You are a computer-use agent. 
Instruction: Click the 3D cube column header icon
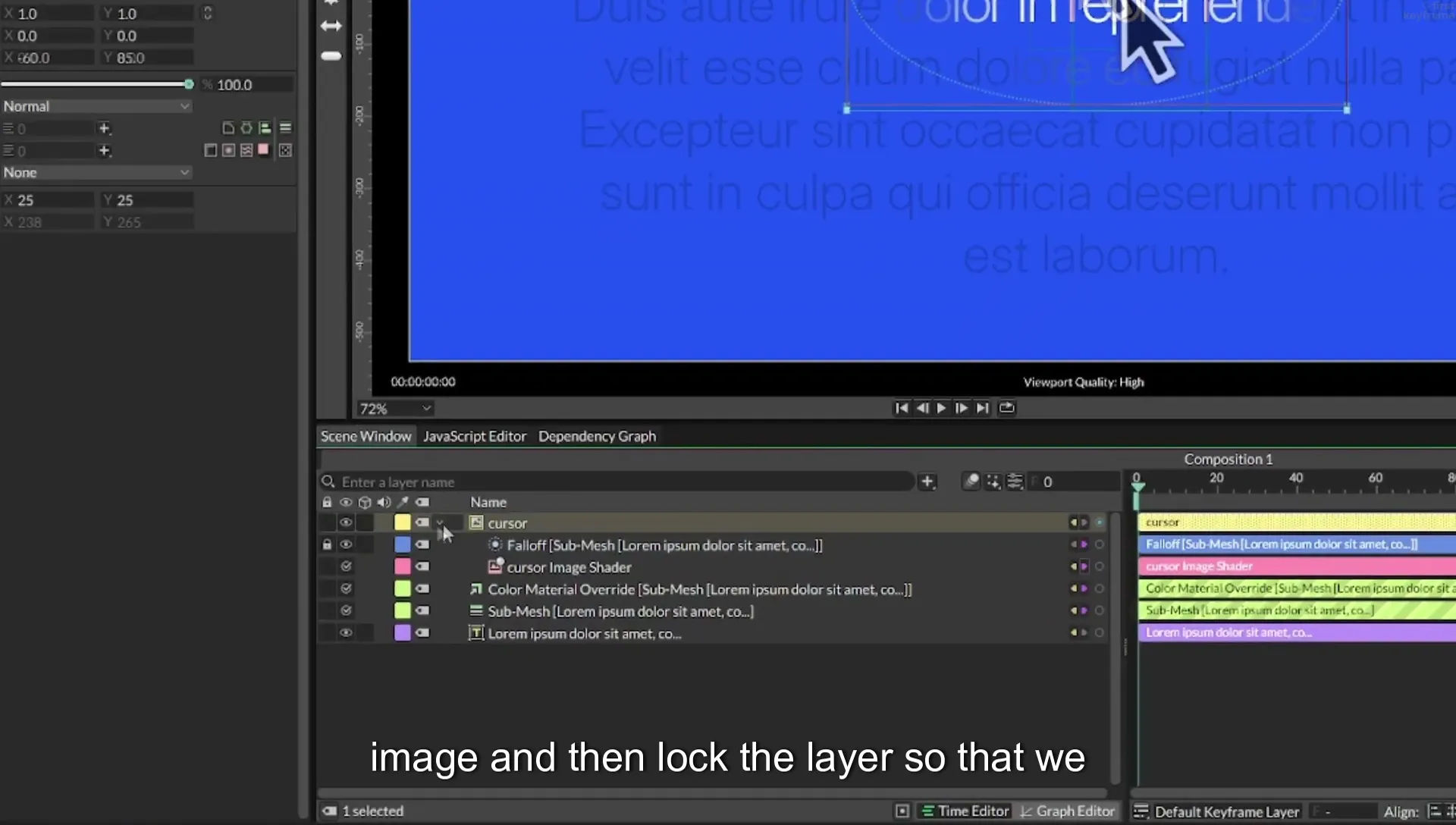[x=365, y=502]
